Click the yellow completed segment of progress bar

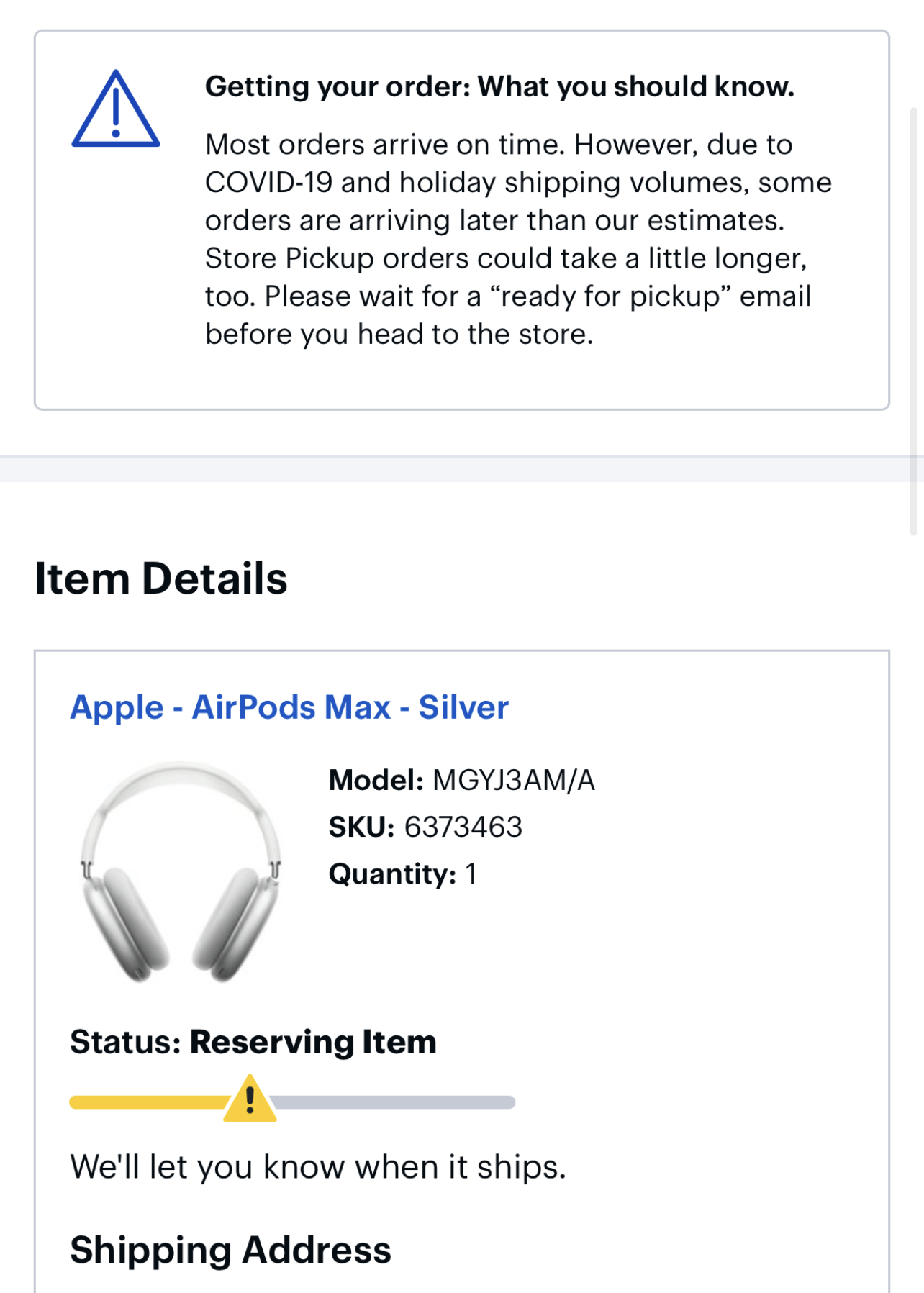[148, 1102]
